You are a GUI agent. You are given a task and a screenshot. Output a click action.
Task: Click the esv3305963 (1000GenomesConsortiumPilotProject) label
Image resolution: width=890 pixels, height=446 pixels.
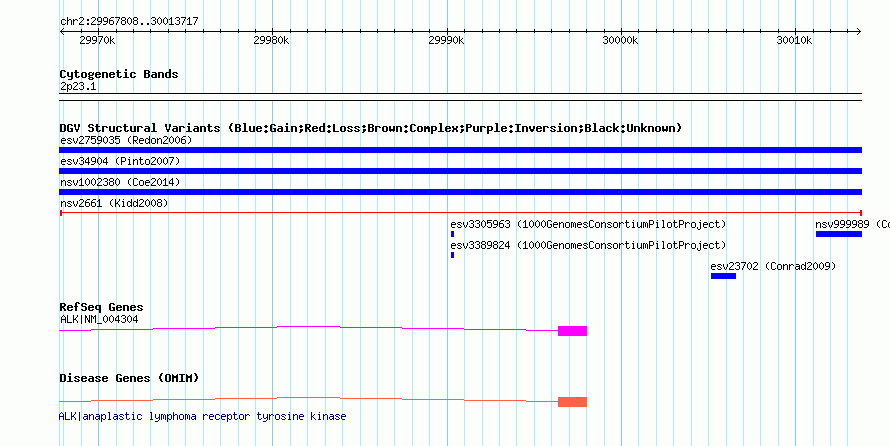[x=588, y=224]
